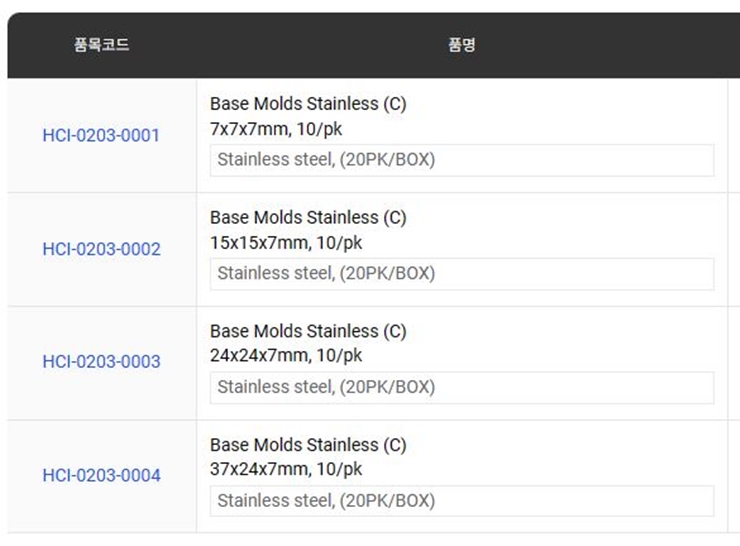740x546 pixels.
Task: Follow the HCI-0203-0003 item code link
Action: (x=101, y=362)
